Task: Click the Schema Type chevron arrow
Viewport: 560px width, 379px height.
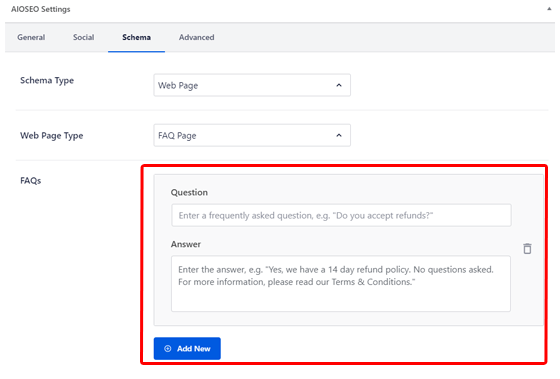Action: [x=339, y=85]
